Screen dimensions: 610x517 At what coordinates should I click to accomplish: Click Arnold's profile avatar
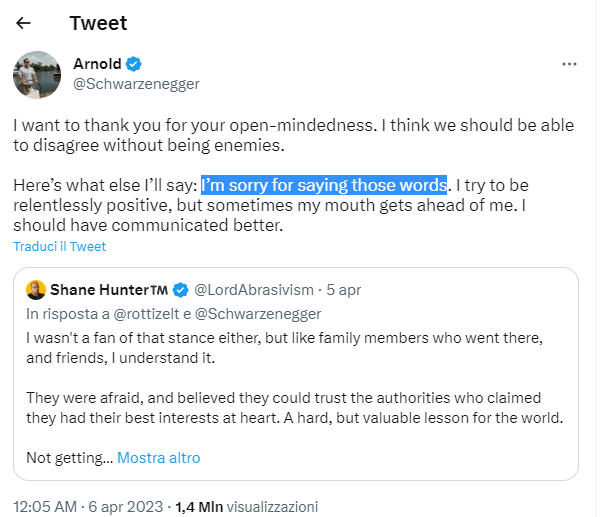[38, 74]
